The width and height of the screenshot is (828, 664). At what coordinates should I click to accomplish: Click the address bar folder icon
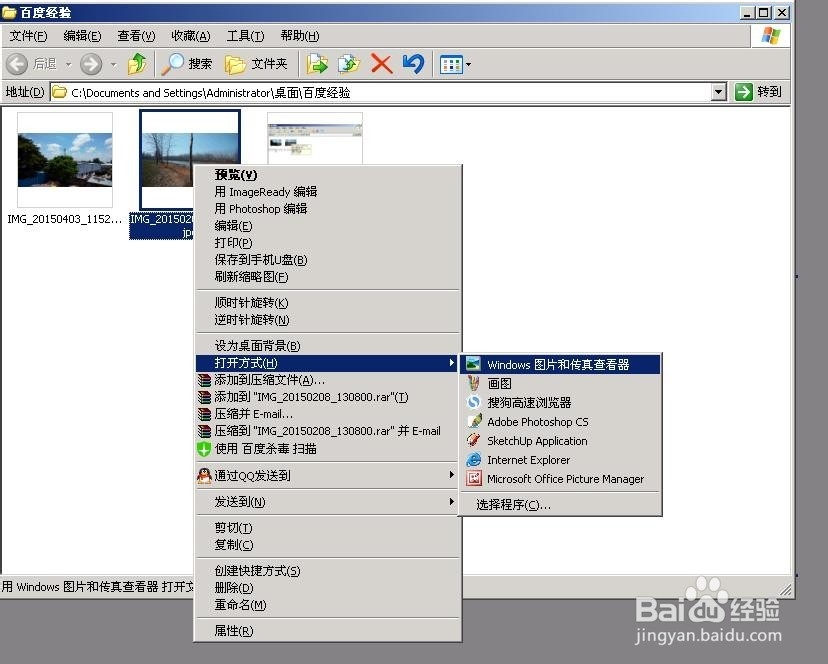point(60,92)
